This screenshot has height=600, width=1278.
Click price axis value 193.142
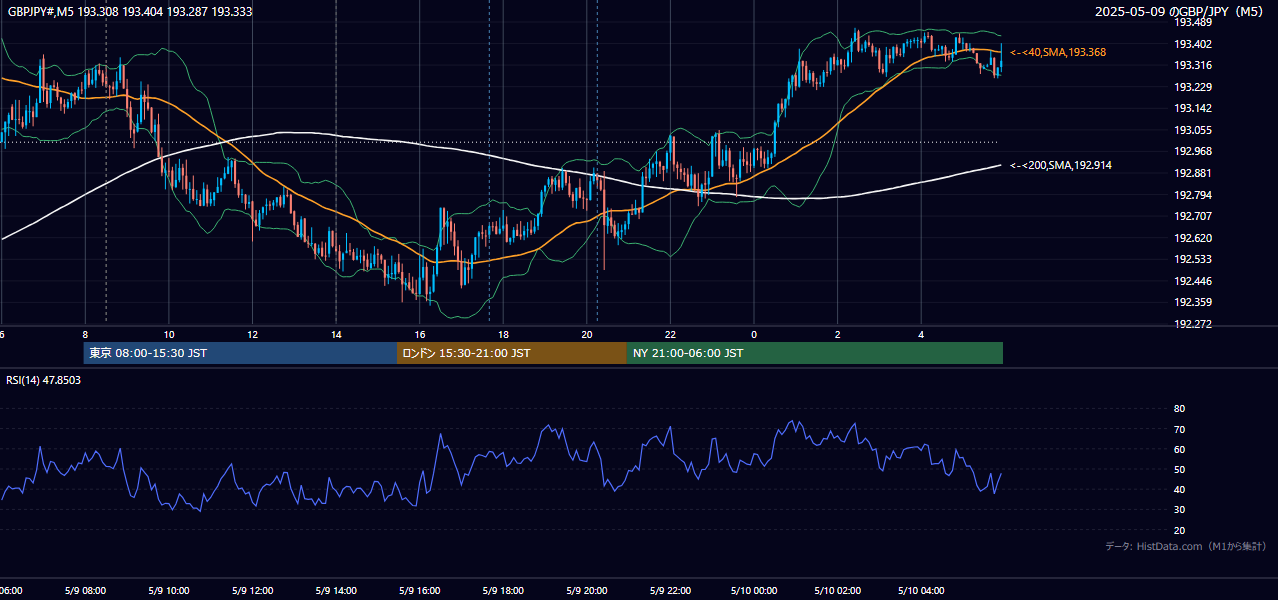point(1193,108)
